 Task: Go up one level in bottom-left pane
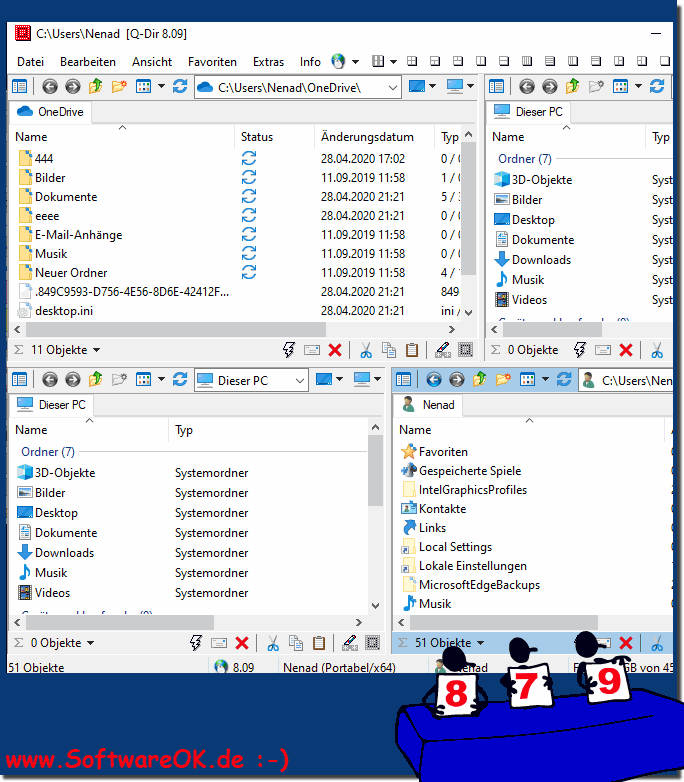click(x=96, y=380)
